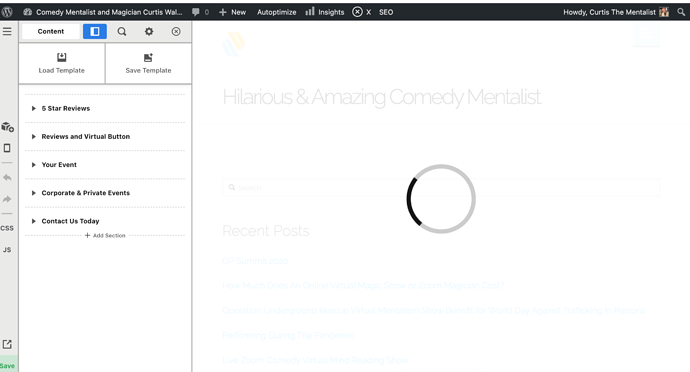Switch to the Content tab
This screenshot has height=372, width=690.
51,31
